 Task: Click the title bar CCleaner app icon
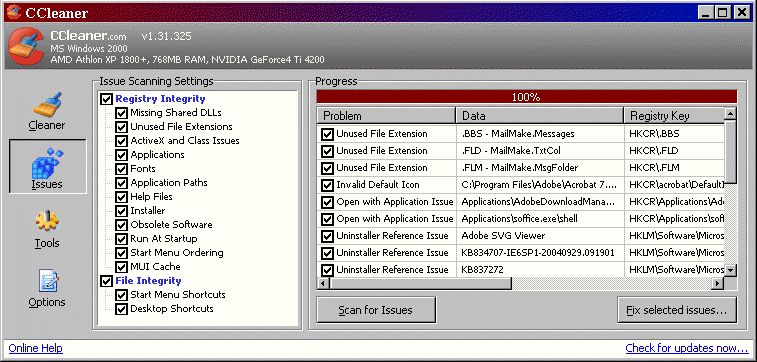pos(14,12)
